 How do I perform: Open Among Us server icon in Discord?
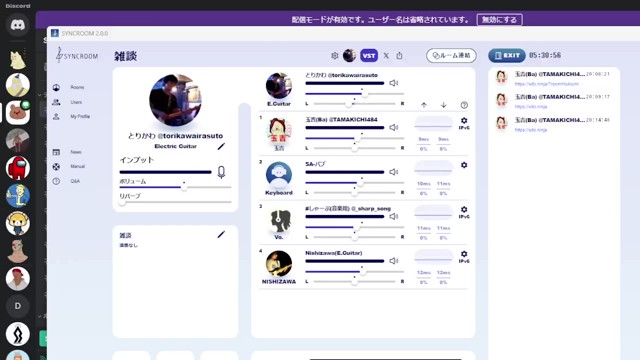[x=18, y=168]
